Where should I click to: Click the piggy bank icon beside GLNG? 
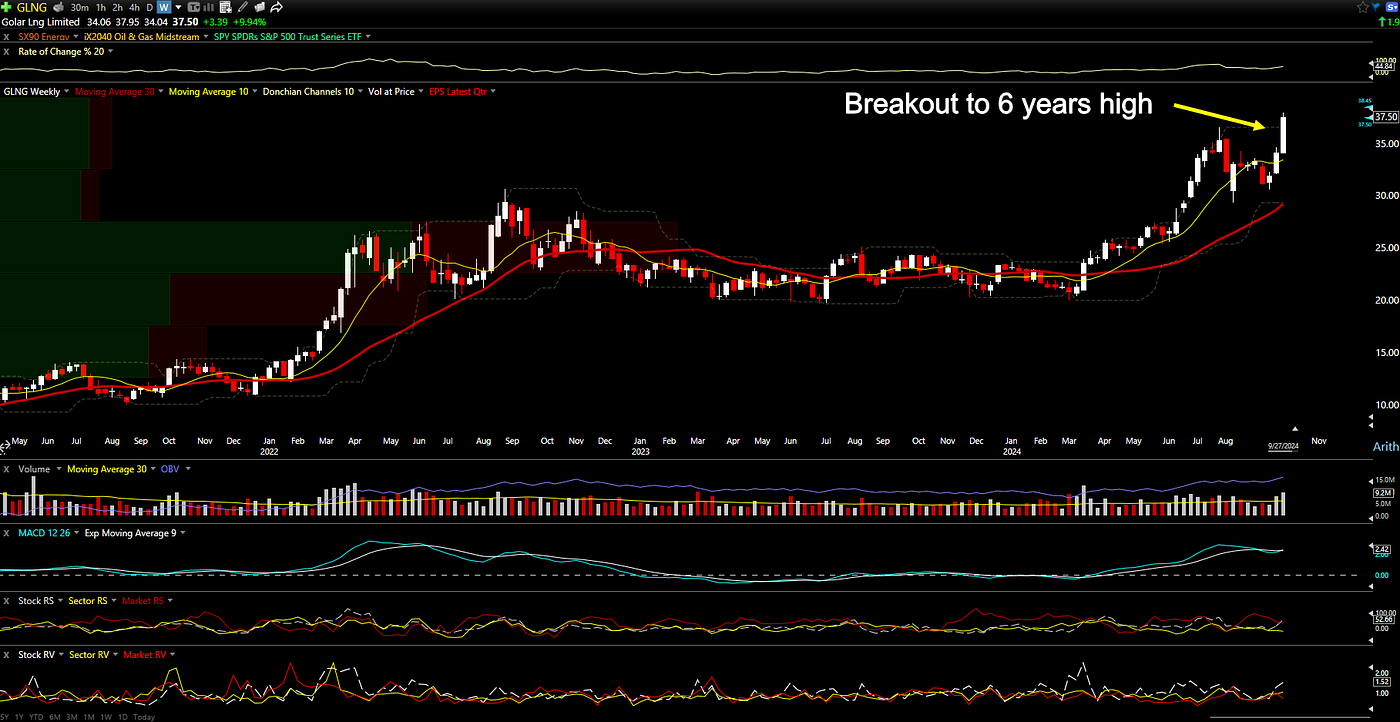coord(59,7)
